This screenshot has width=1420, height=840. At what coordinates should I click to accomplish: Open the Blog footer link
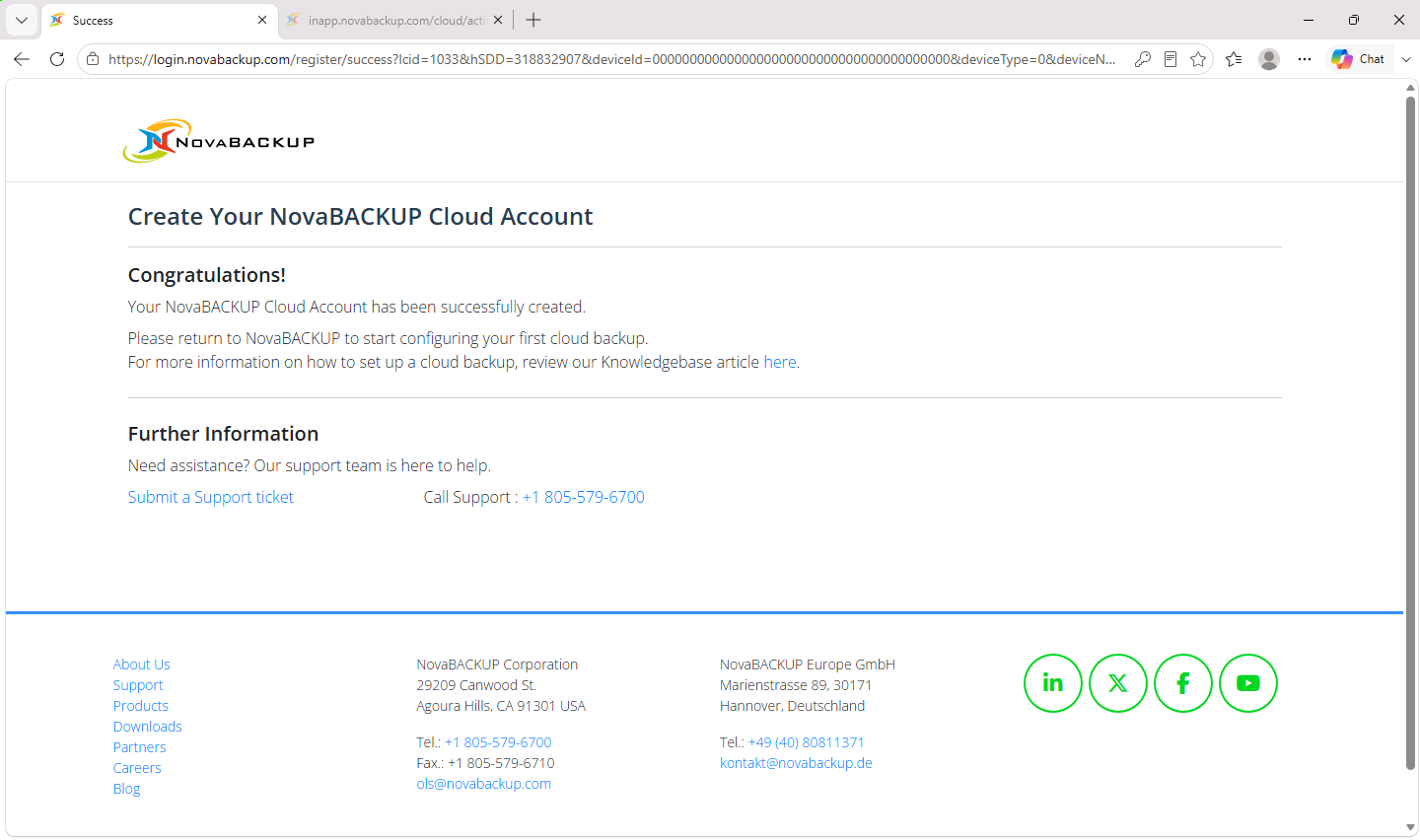click(127, 789)
